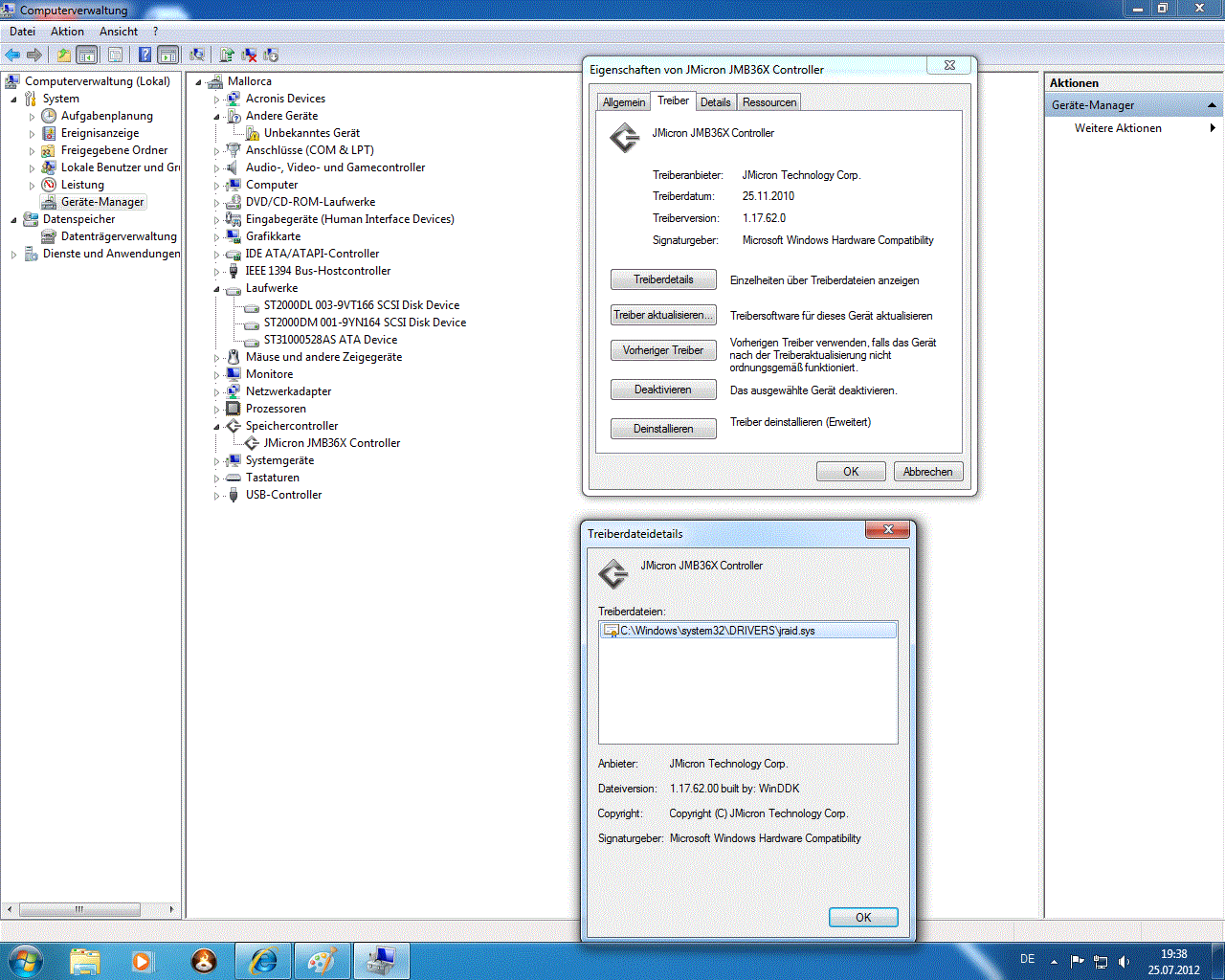Open the Properties toolbar icon

tap(115, 56)
